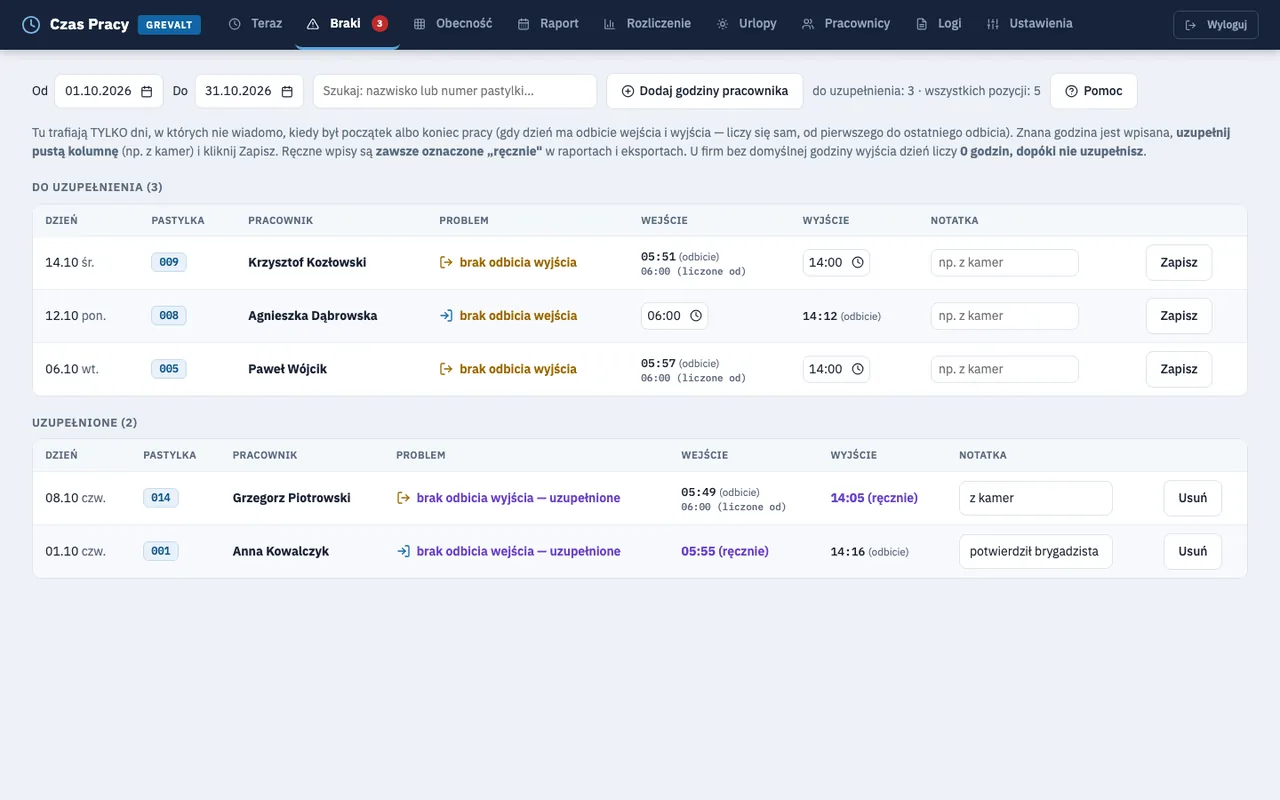
Task: Click the GREVALT company label
Action: (169, 25)
